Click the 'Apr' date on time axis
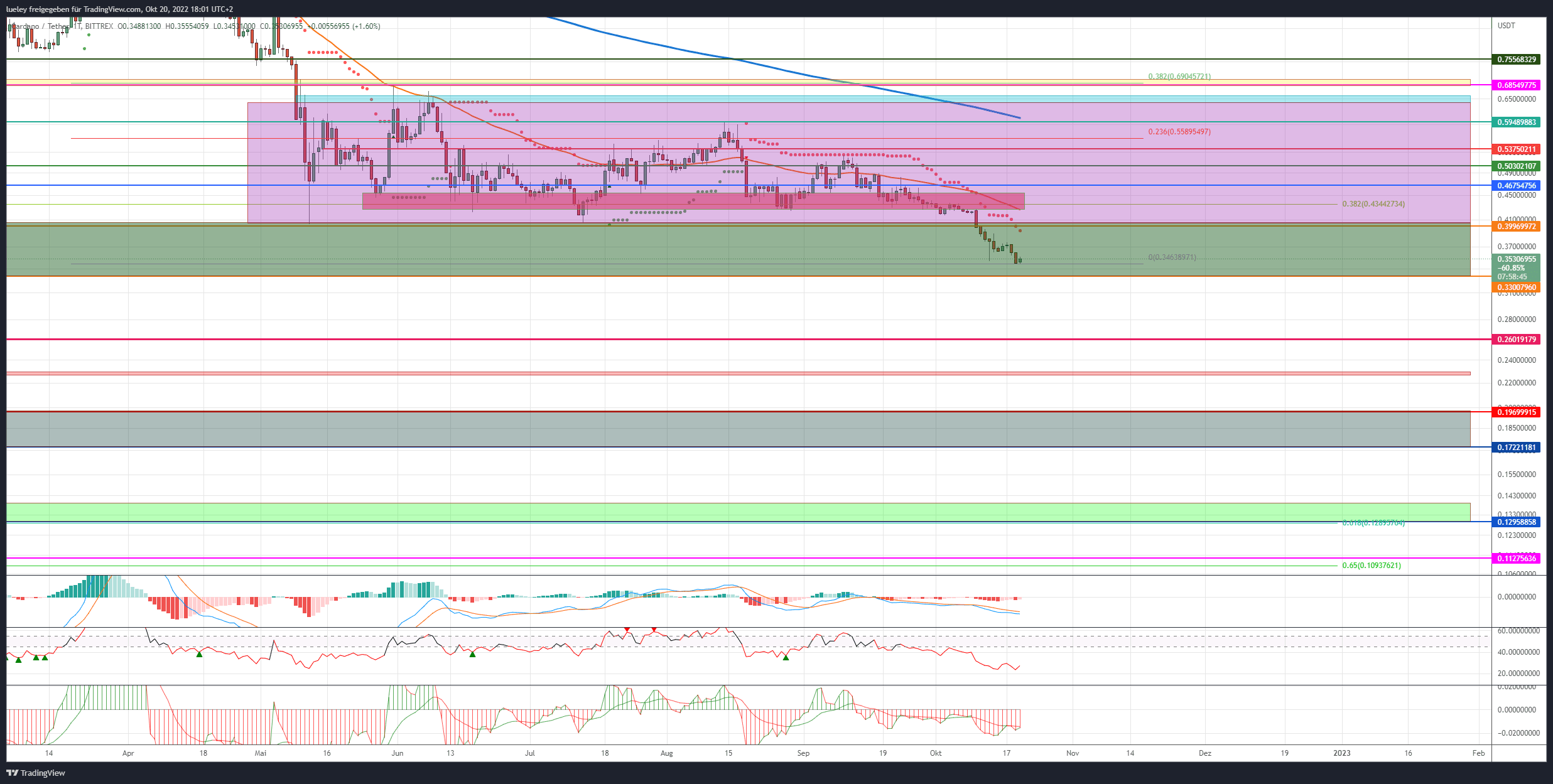The height and width of the screenshot is (784, 1553). pos(128,753)
